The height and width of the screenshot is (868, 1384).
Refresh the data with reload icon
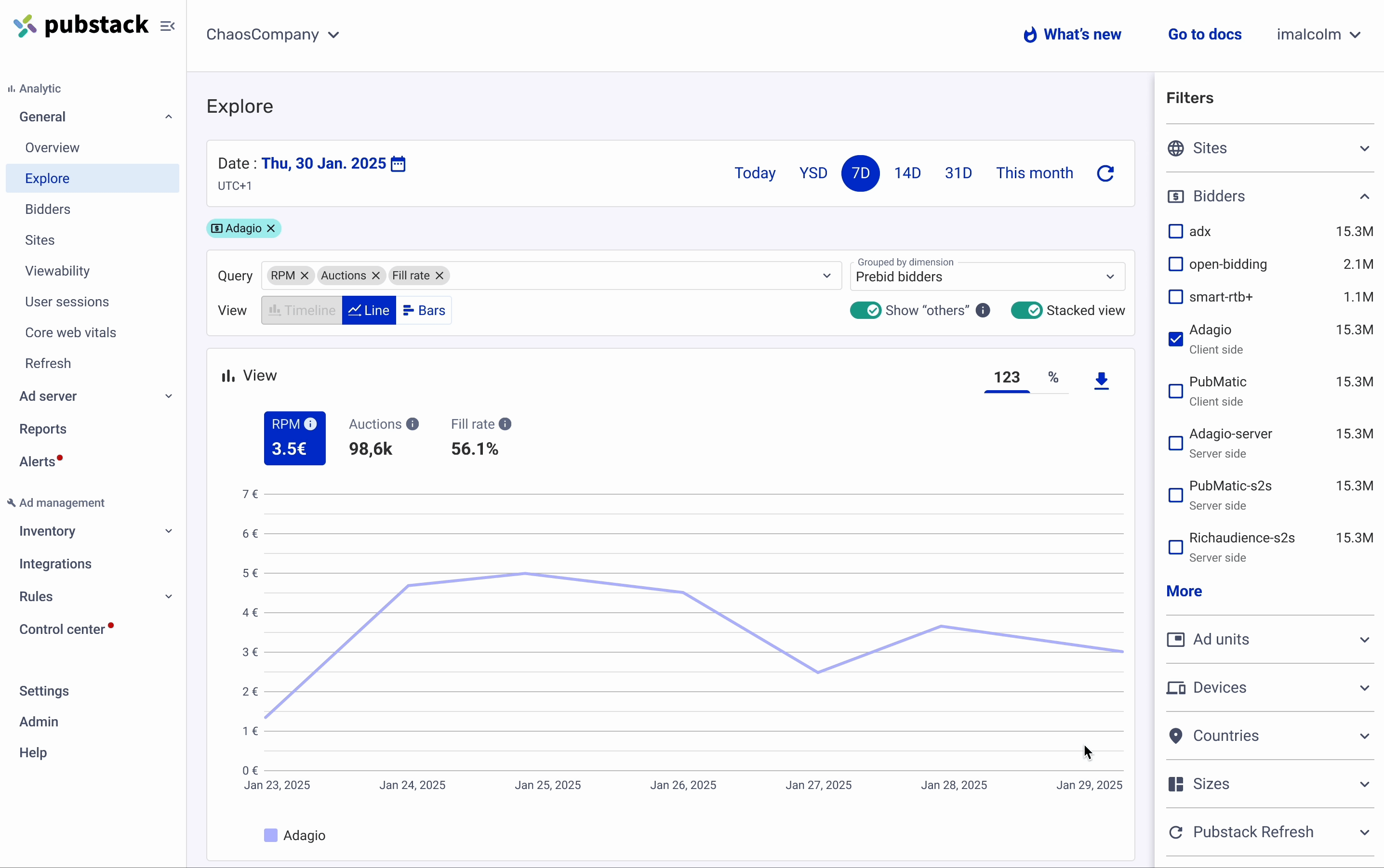coord(1105,173)
